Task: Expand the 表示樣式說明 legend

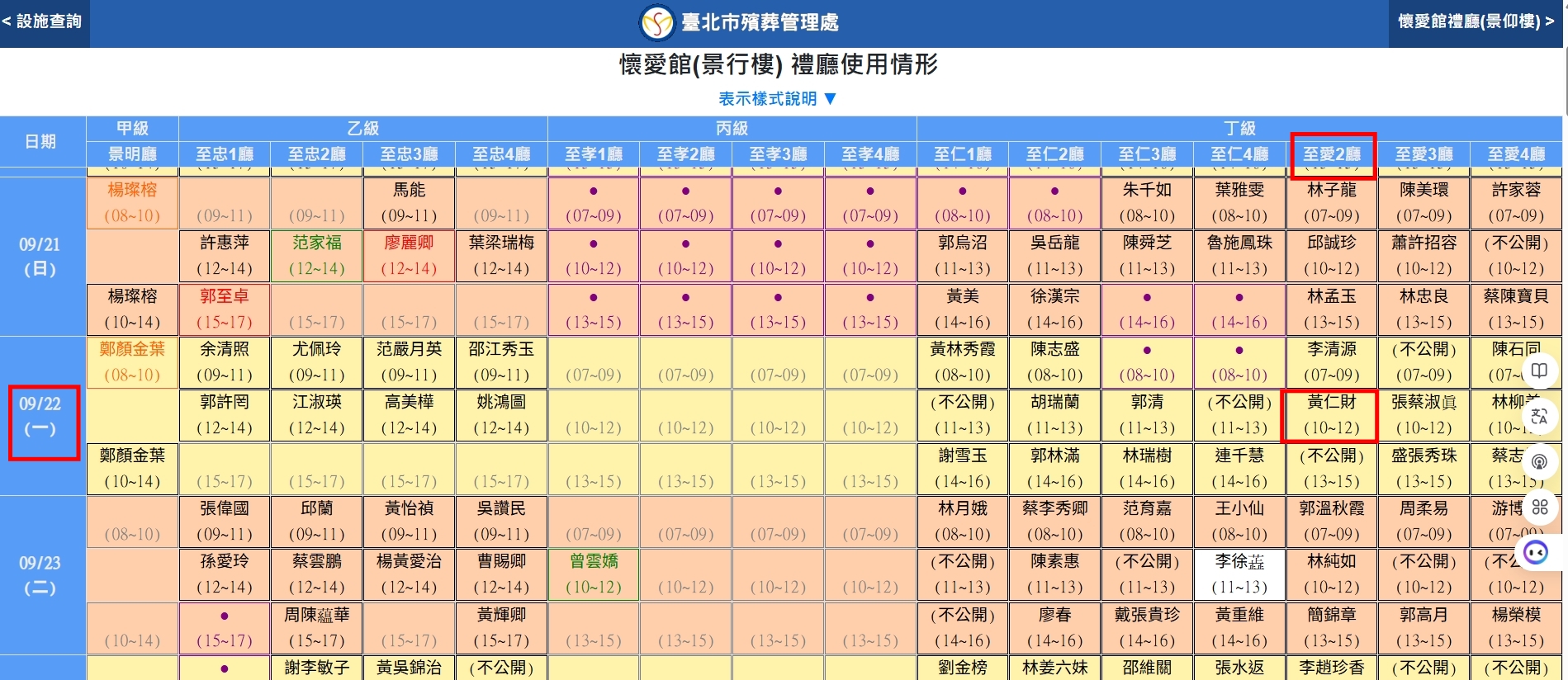Action: coord(767,99)
